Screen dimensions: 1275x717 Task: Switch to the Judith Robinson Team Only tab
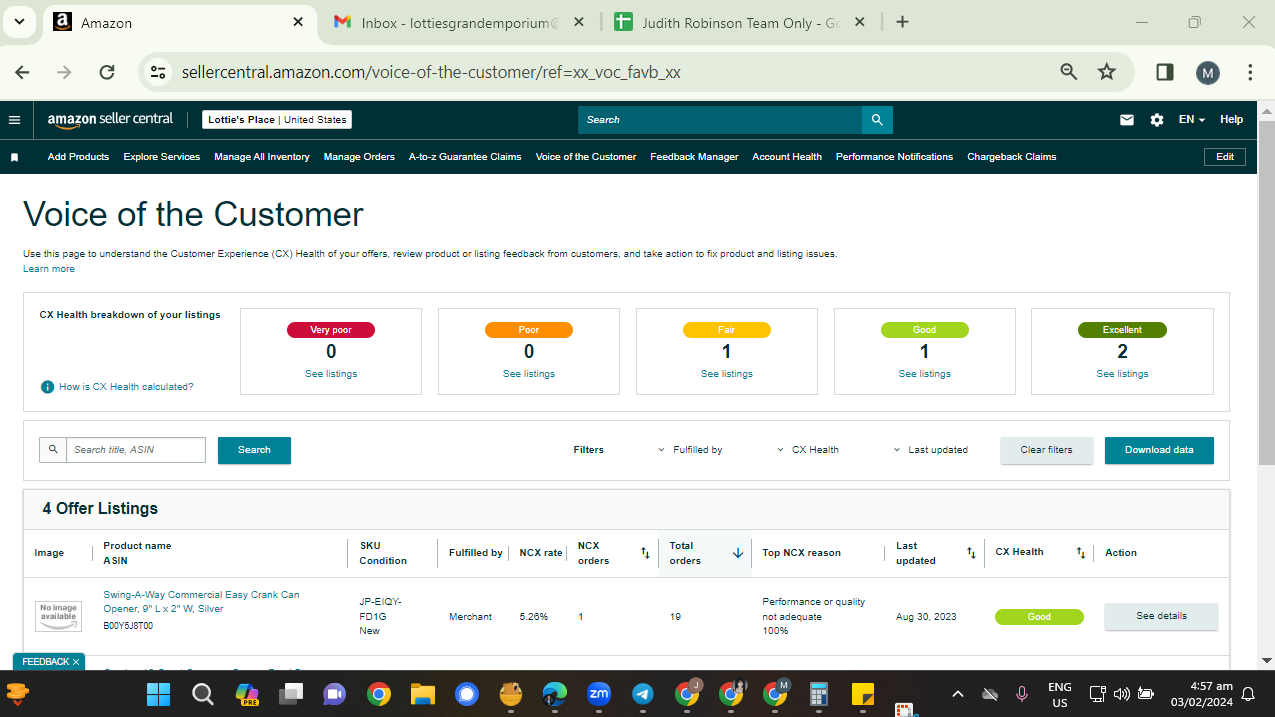pyautogui.click(x=739, y=22)
